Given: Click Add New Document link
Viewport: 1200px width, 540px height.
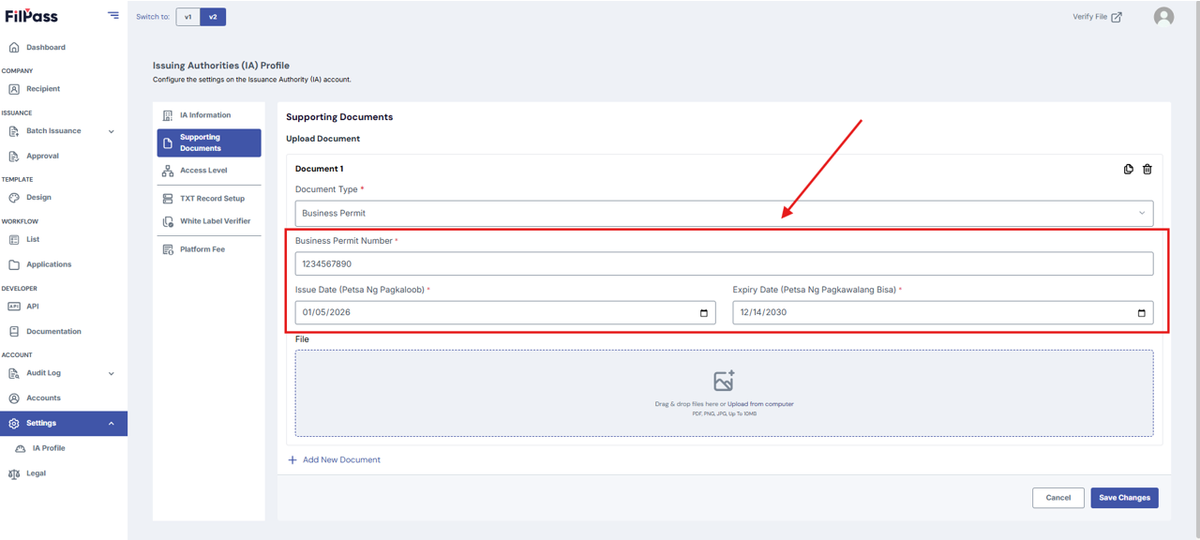Looking at the screenshot, I should pyautogui.click(x=334, y=460).
